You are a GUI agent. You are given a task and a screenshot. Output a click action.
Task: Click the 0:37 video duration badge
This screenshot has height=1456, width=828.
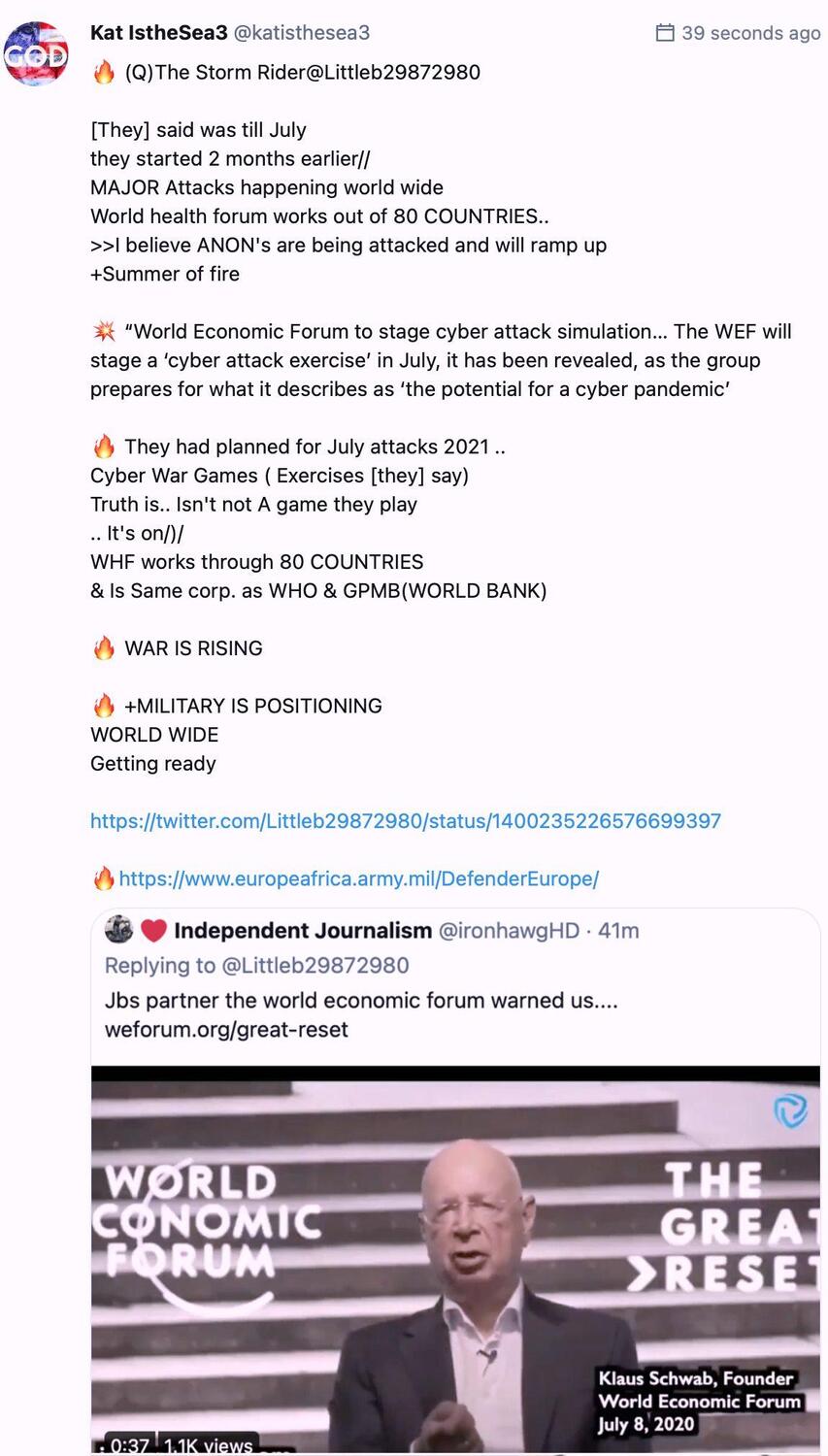130,1444
